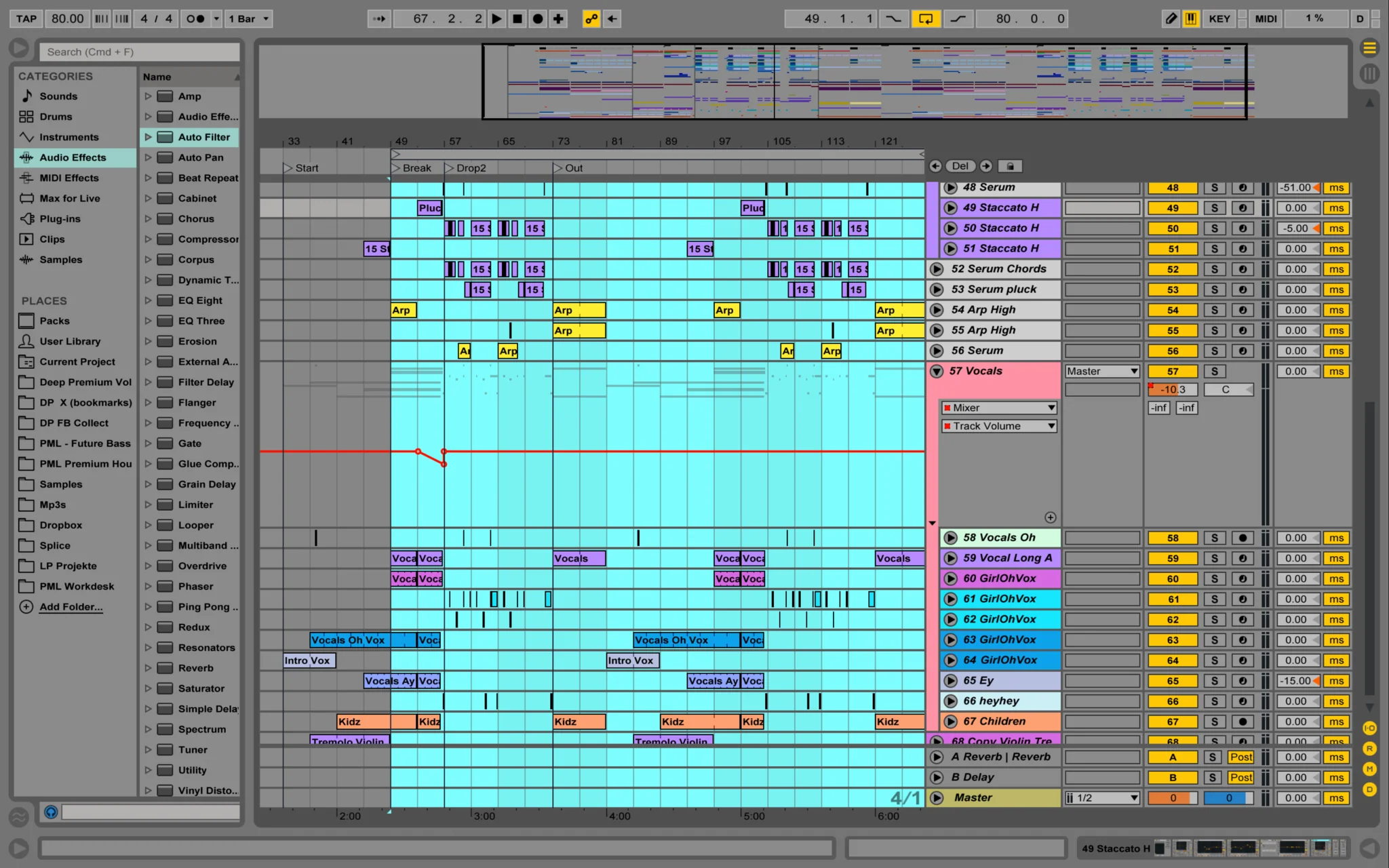Toggle the Lock Envelopes icon

(1010, 166)
